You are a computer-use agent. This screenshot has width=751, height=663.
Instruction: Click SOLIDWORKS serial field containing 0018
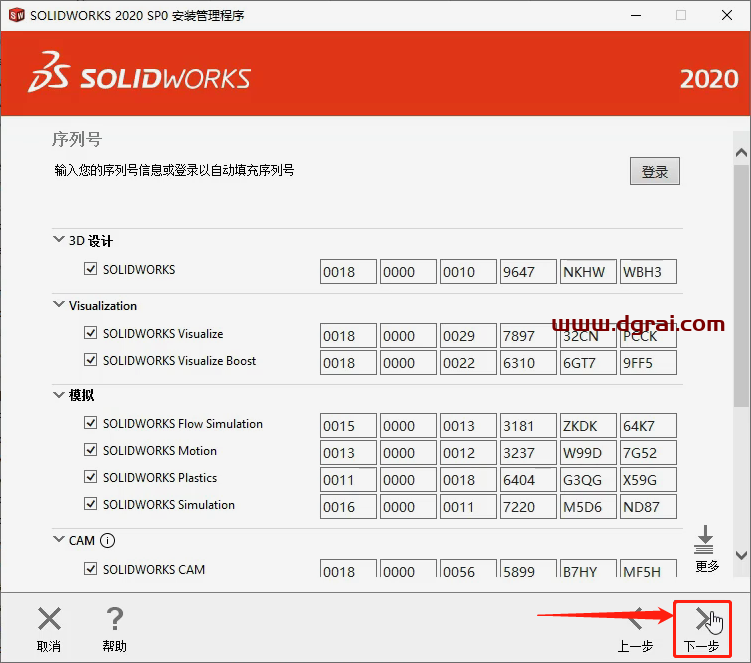348,272
